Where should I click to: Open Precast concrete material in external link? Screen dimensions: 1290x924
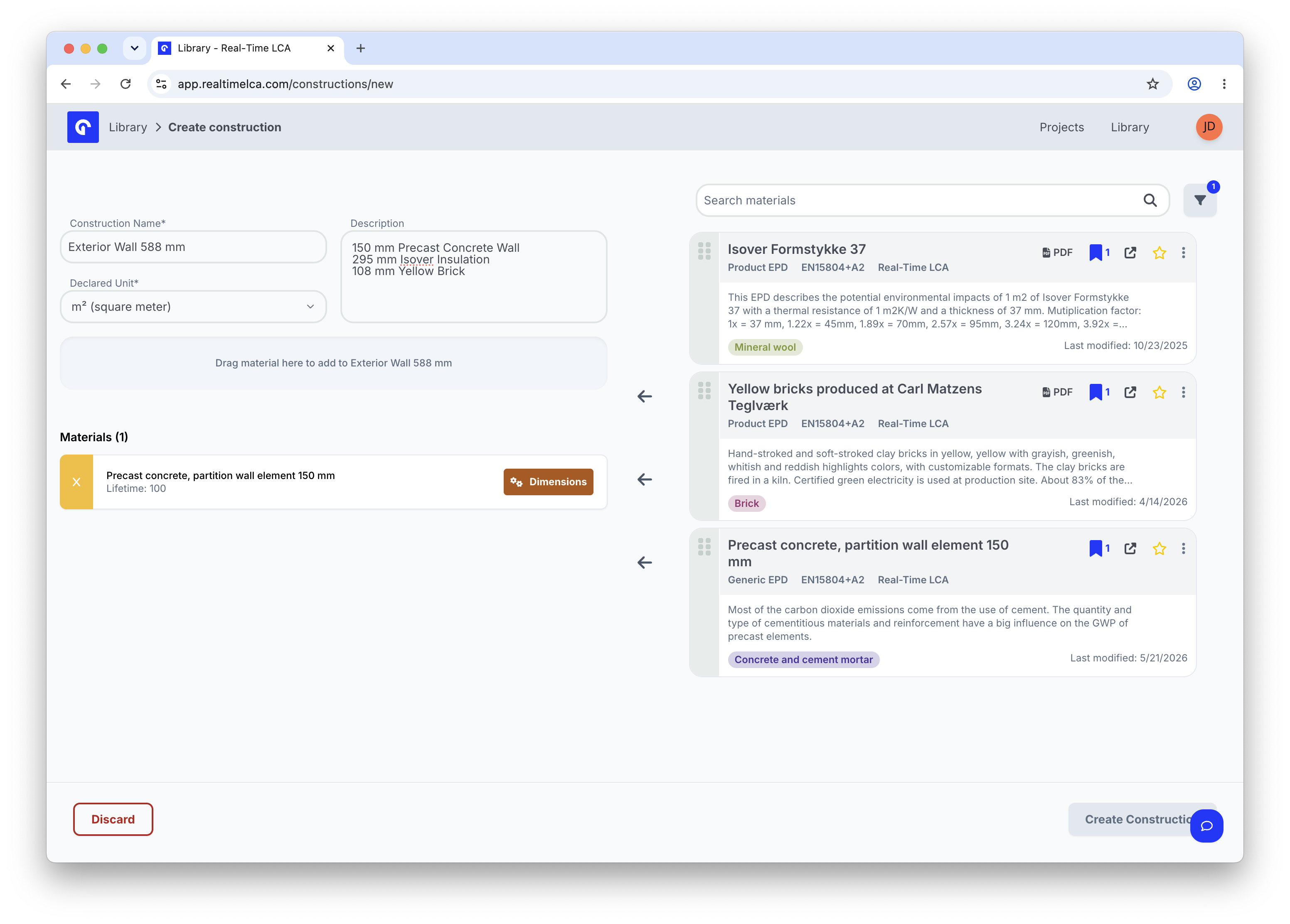1130,548
